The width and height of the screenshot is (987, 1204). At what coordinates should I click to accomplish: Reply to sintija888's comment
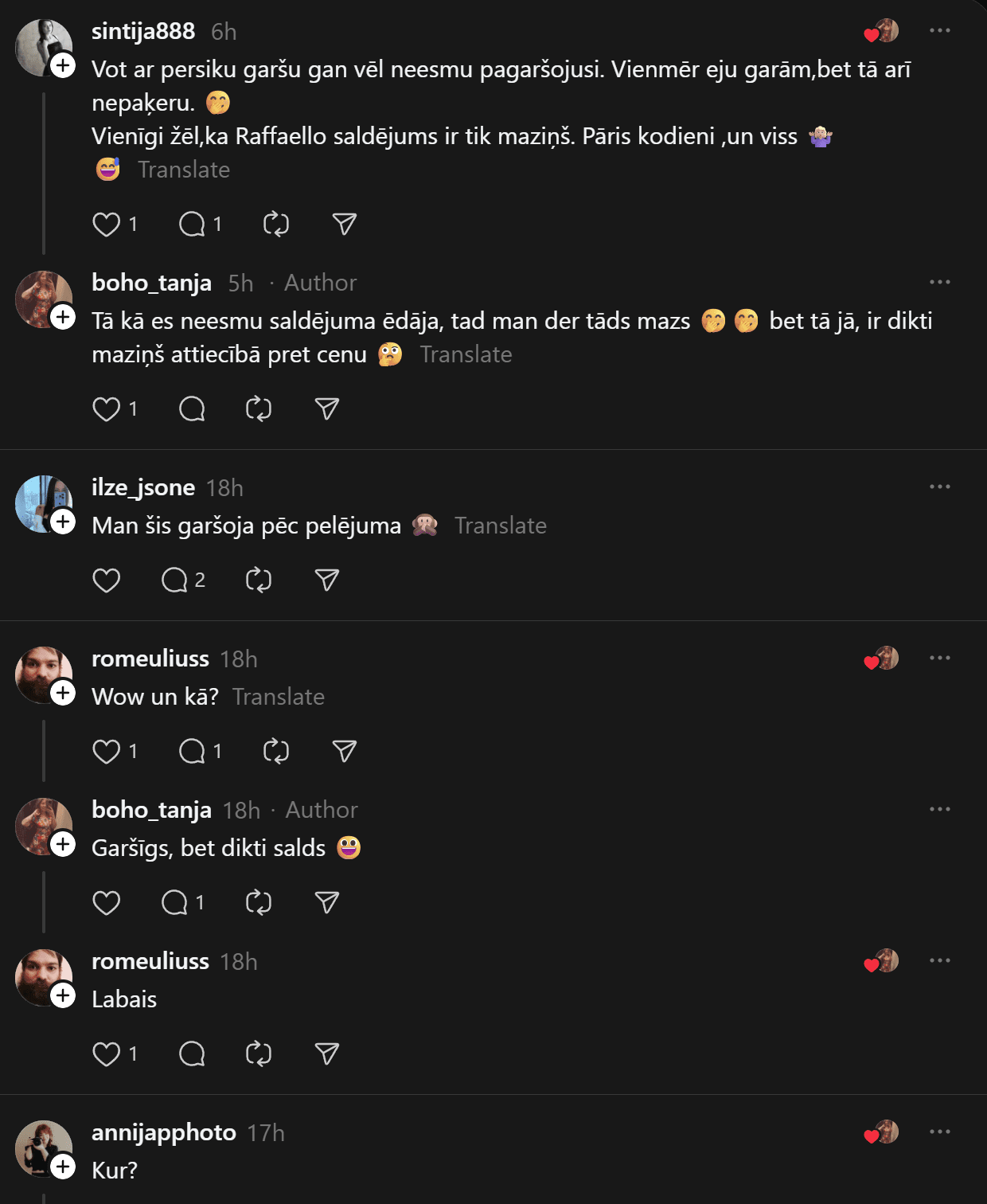(192, 225)
